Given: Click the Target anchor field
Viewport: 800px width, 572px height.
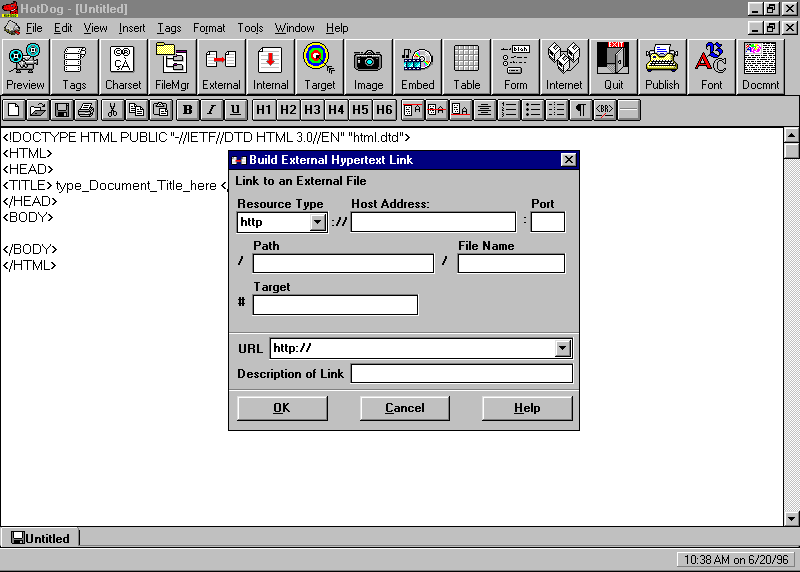Looking at the screenshot, I should [335, 305].
